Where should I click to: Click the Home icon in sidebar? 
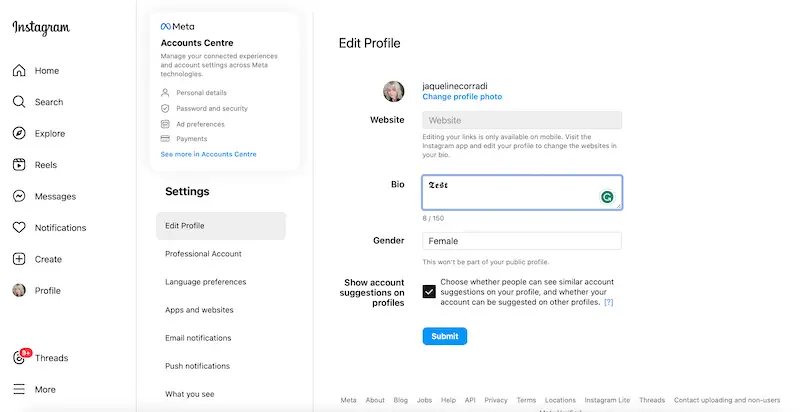click(19, 71)
